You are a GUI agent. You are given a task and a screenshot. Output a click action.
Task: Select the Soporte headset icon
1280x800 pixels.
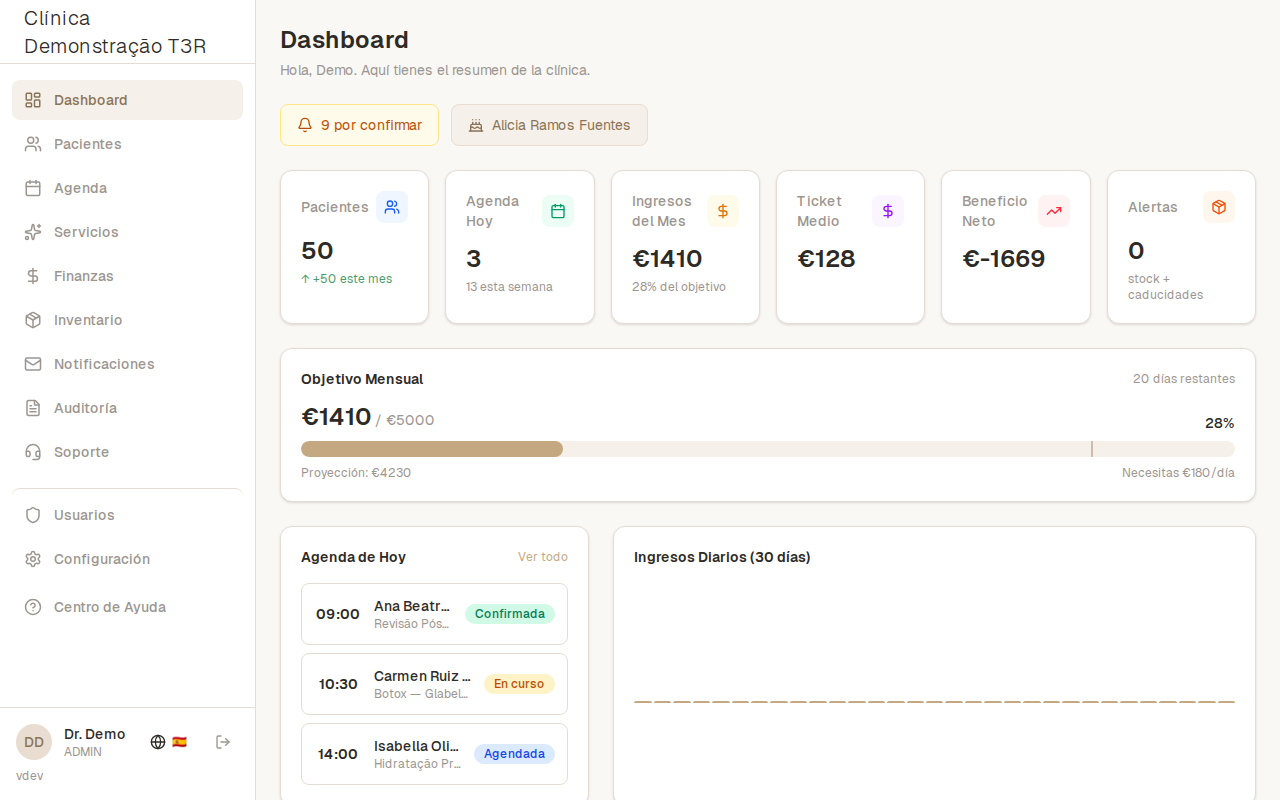(32, 451)
